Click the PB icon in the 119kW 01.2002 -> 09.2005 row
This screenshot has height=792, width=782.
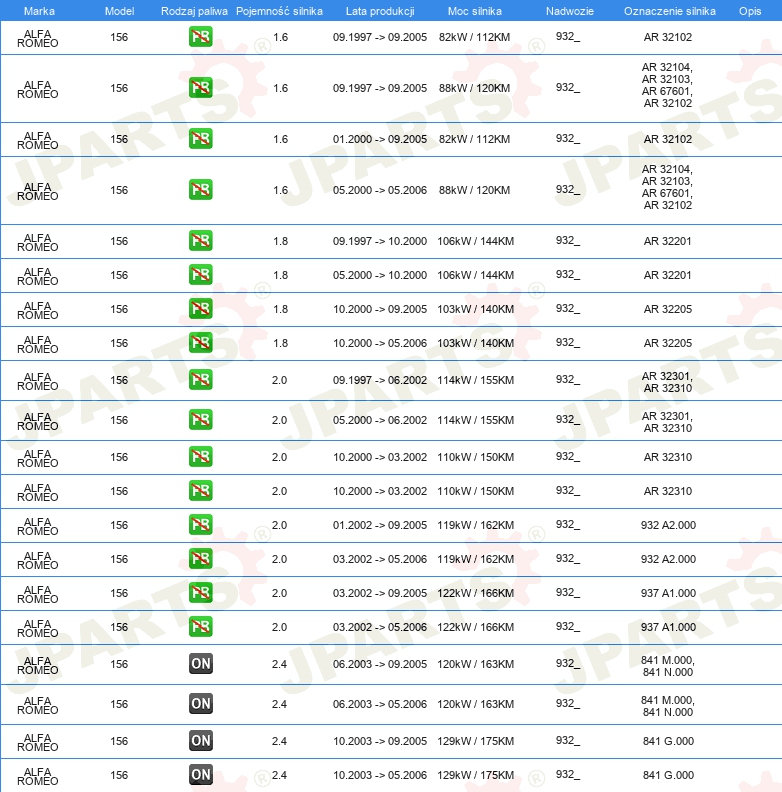click(x=201, y=525)
